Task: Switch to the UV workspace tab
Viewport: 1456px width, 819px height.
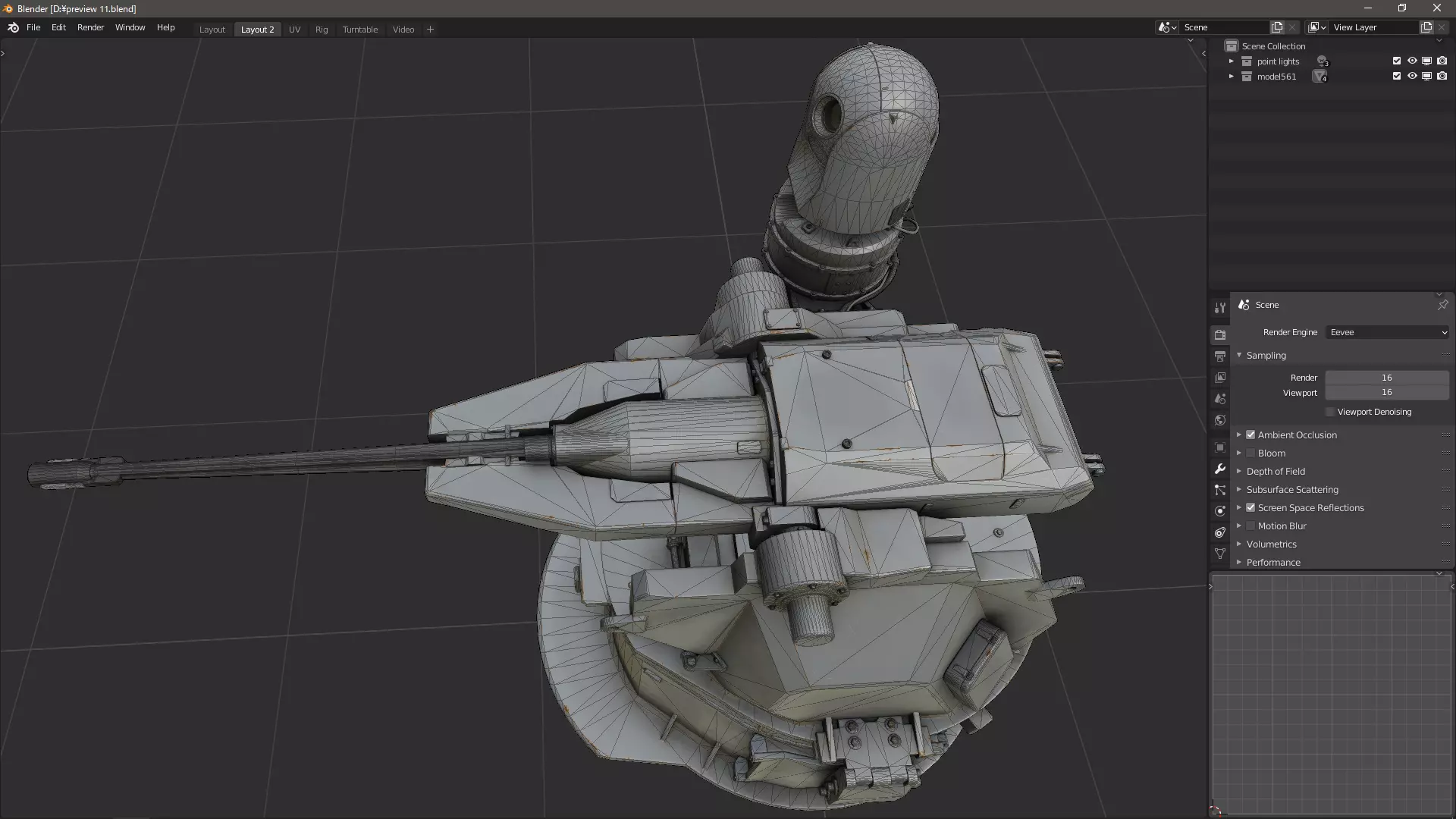Action: click(x=294, y=30)
